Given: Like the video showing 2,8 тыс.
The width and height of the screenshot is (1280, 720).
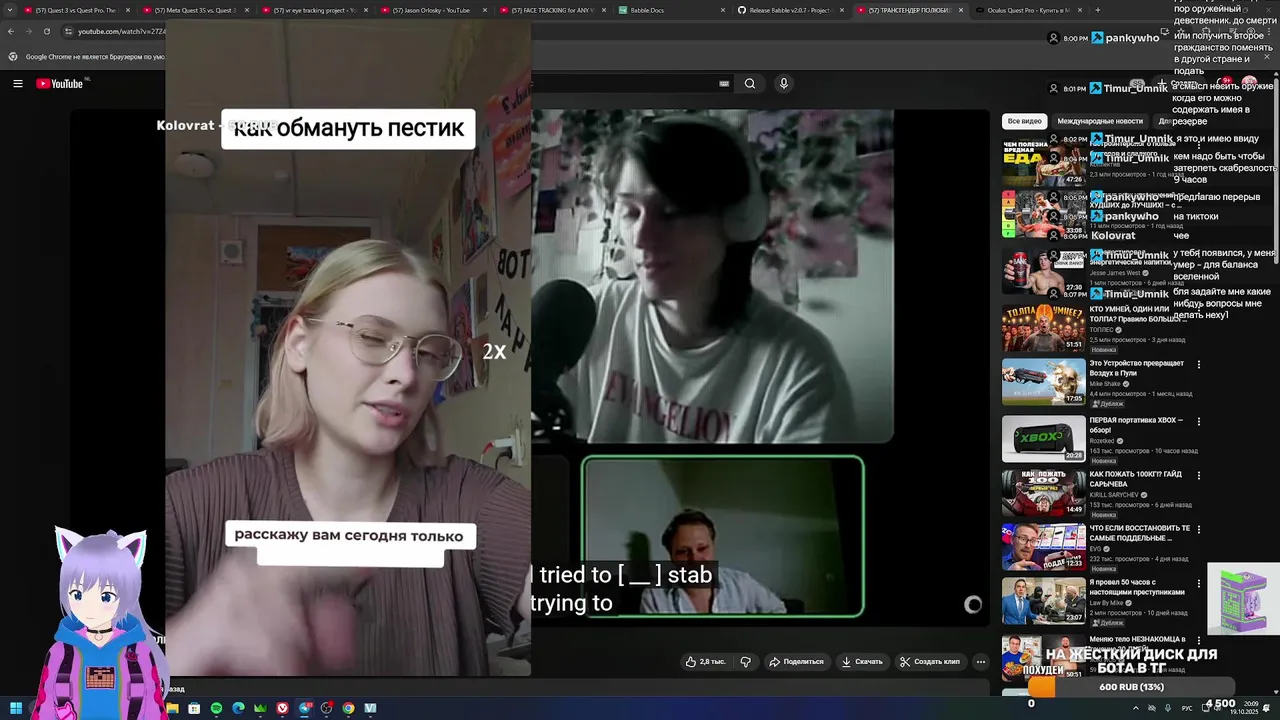Looking at the screenshot, I should click(x=706, y=661).
